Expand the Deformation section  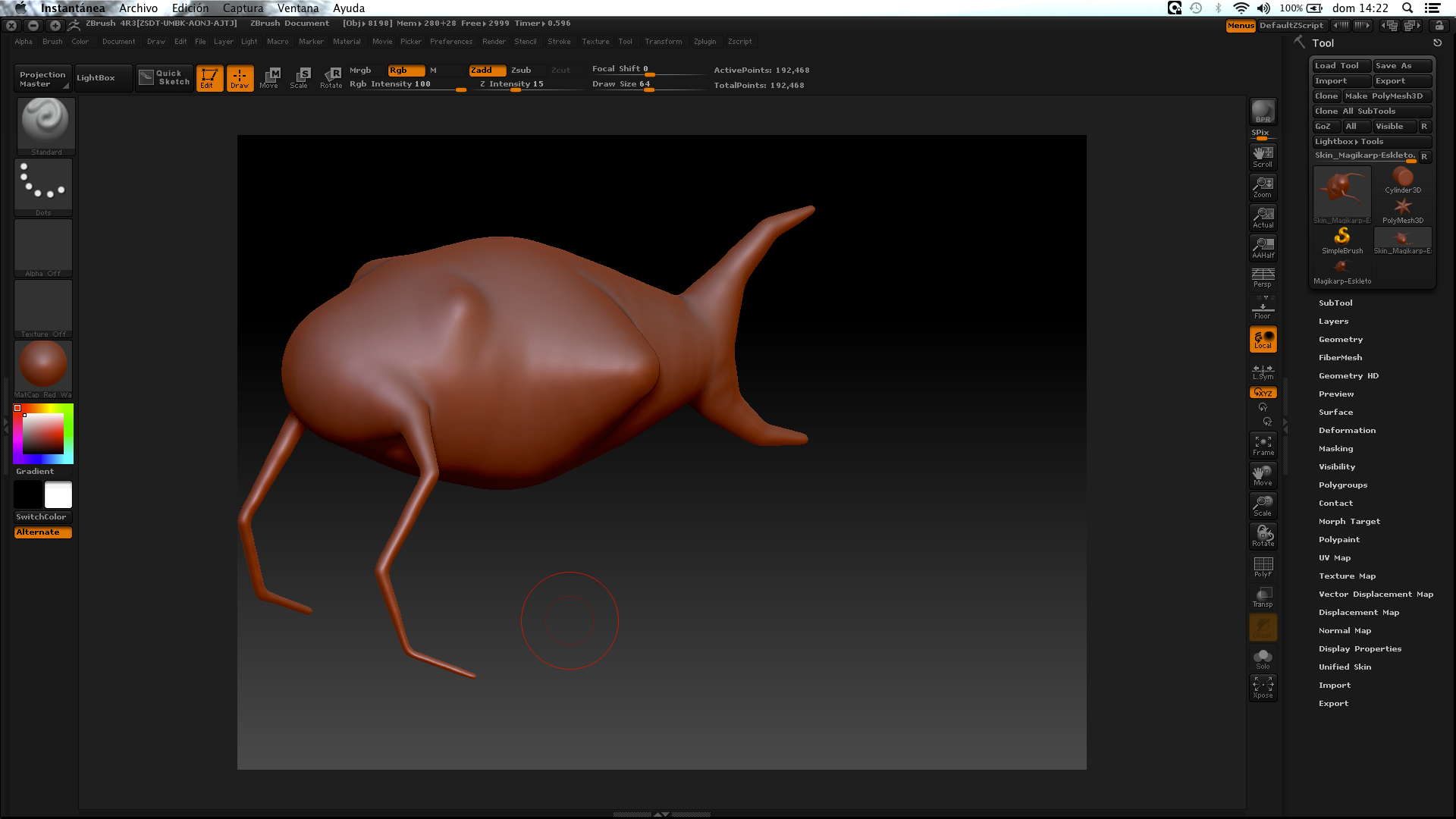tap(1346, 430)
